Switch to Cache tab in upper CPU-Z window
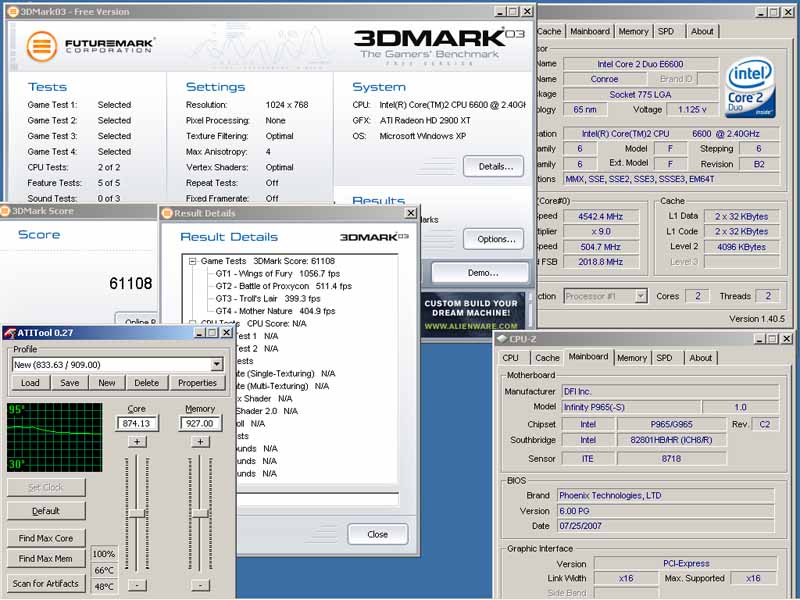 pyautogui.click(x=549, y=31)
